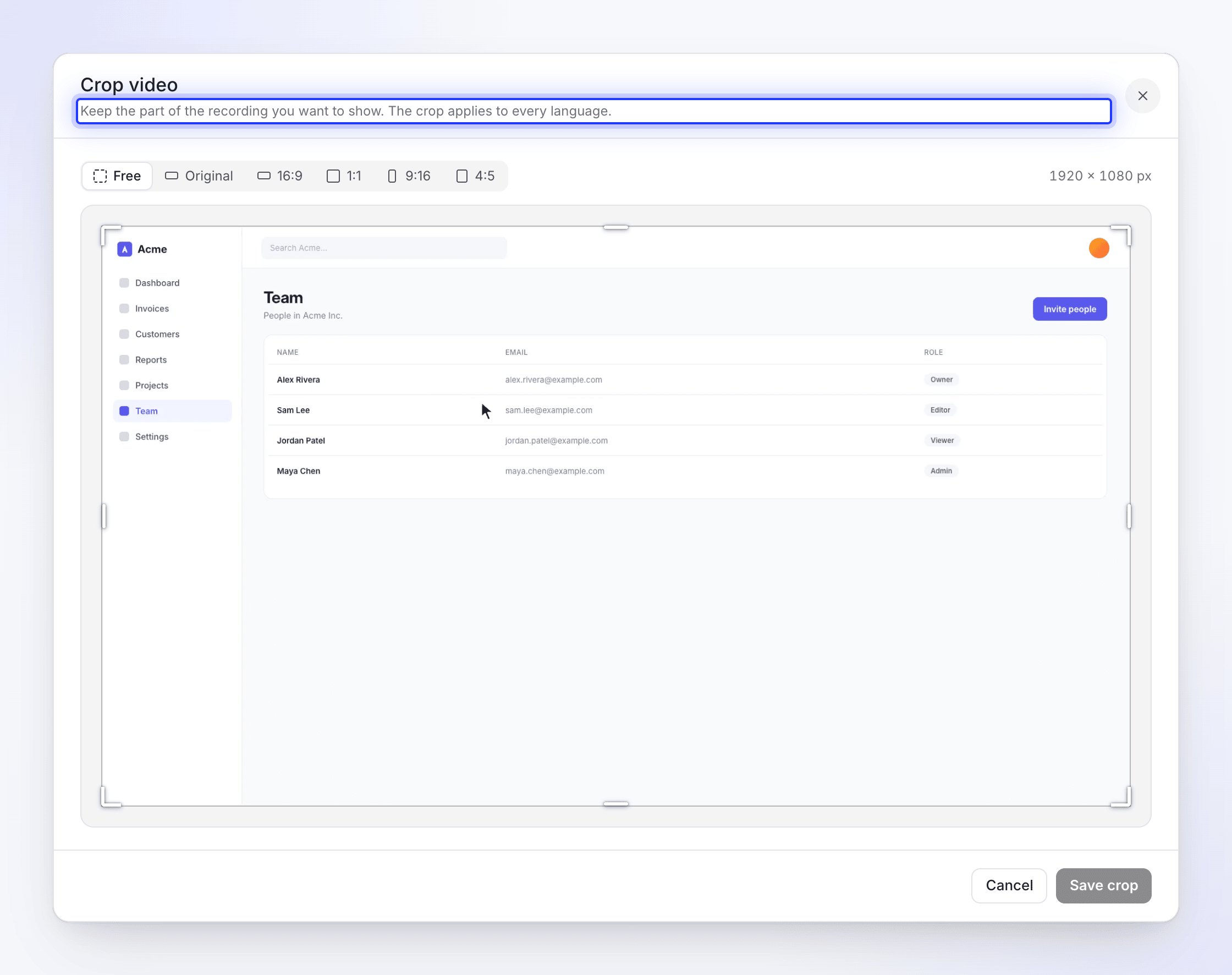Grab the top-left crop corner handle
This screenshot has width=1232, height=975.
[x=110, y=234]
